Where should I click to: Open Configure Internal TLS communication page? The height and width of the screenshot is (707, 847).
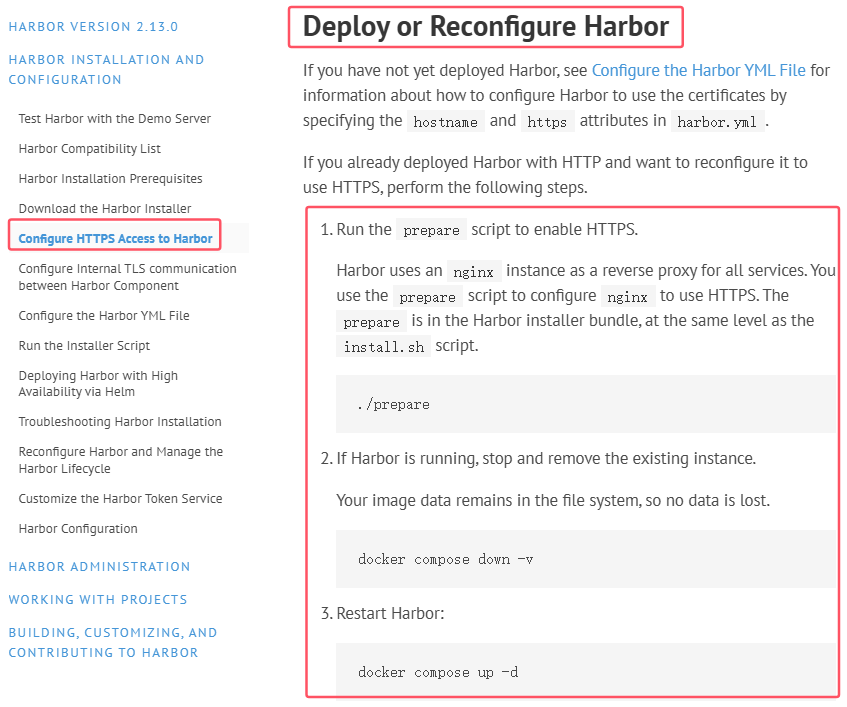[127, 277]
